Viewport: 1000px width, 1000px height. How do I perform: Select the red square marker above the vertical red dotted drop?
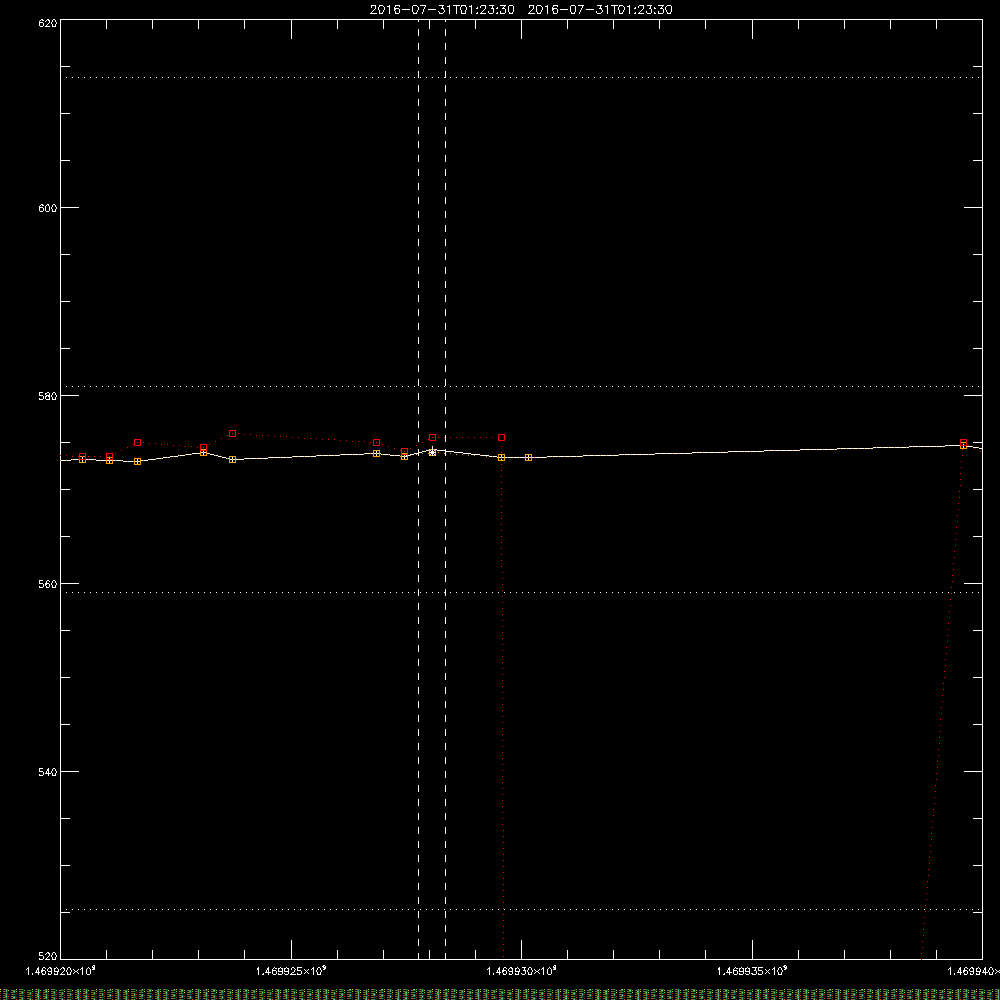click(x=502, y=438)
